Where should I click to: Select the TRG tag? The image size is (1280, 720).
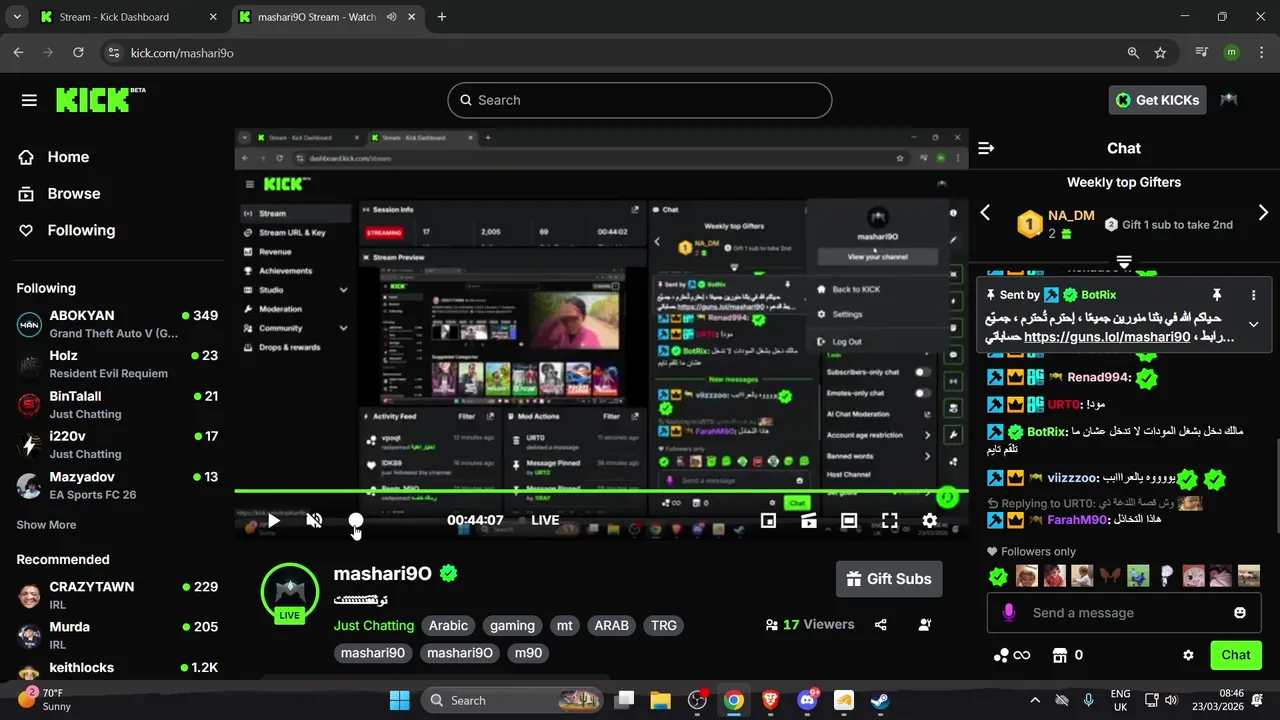coord(664,626)
